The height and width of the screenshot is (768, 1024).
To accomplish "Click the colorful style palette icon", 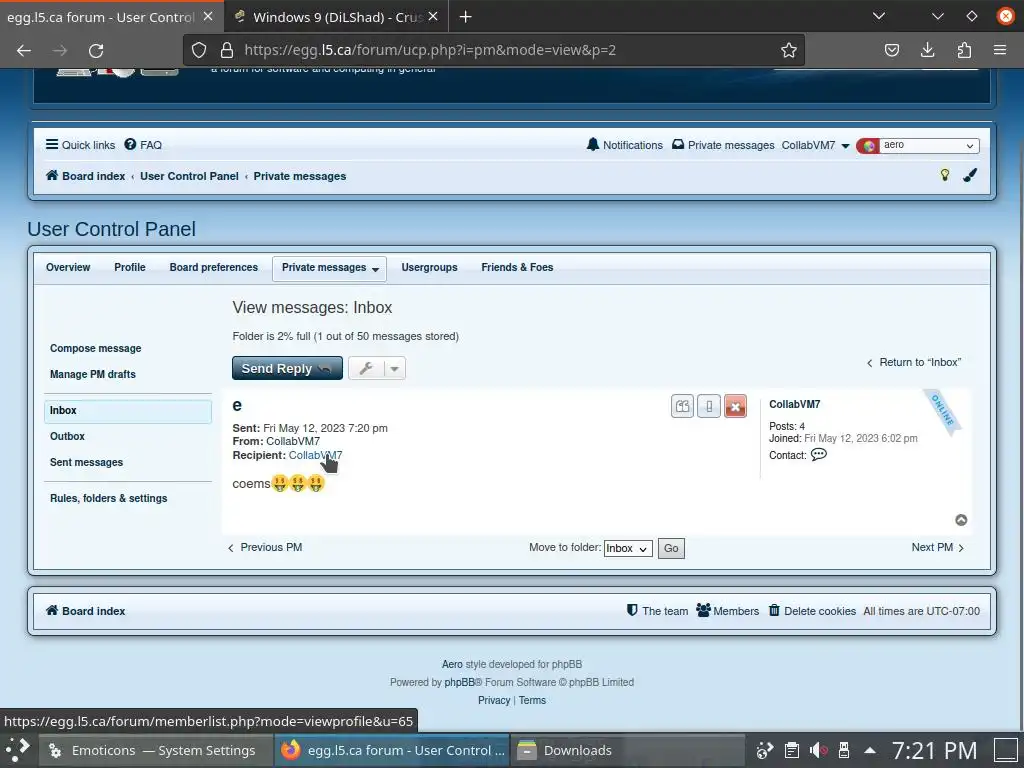I will point(869,146).
